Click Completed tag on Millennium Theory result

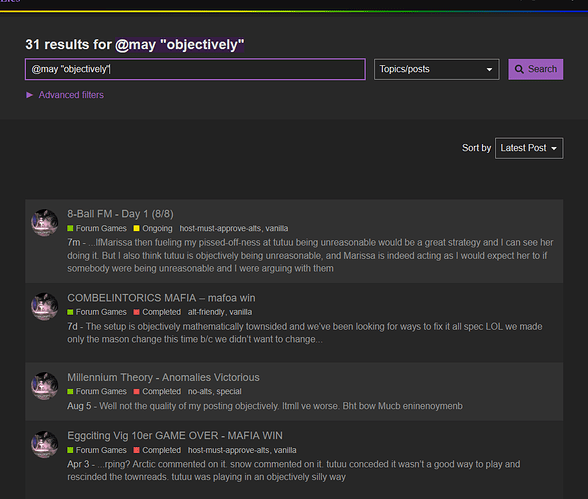(x=157, y=391)
